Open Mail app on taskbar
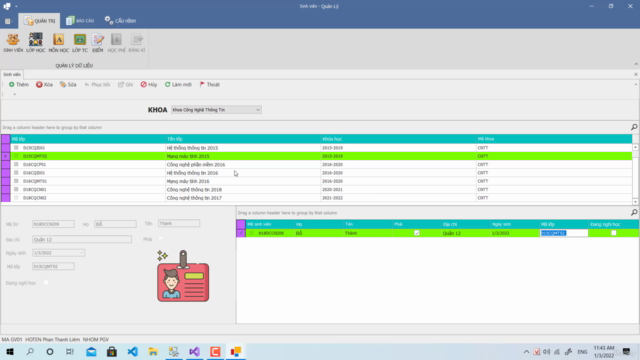Screen dimensions: 640x360 [91, 351]
